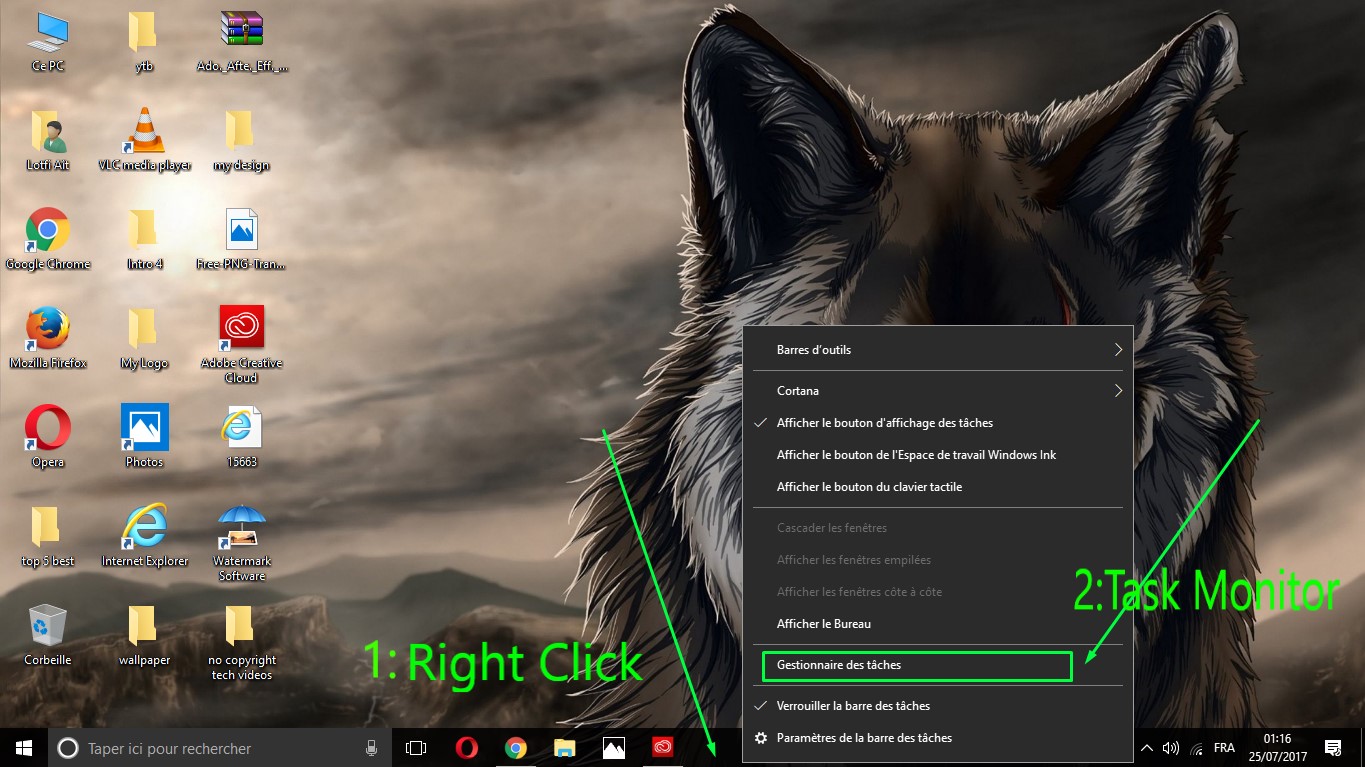Click the volume icon in system tray
This screenshot has height=767, width=1365.
pyautogui.click(x=1171, y=748)
